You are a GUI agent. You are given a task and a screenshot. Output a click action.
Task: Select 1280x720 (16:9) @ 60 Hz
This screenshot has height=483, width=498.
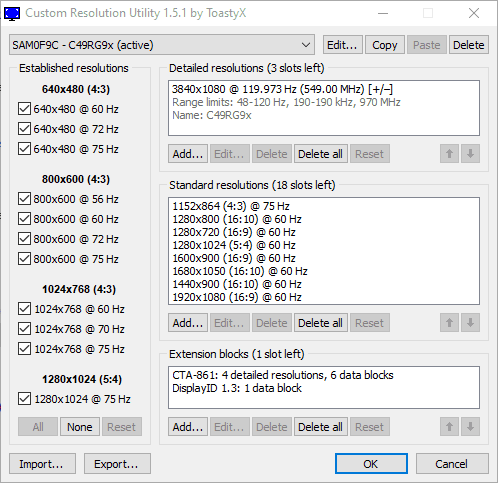coord(324,232)
